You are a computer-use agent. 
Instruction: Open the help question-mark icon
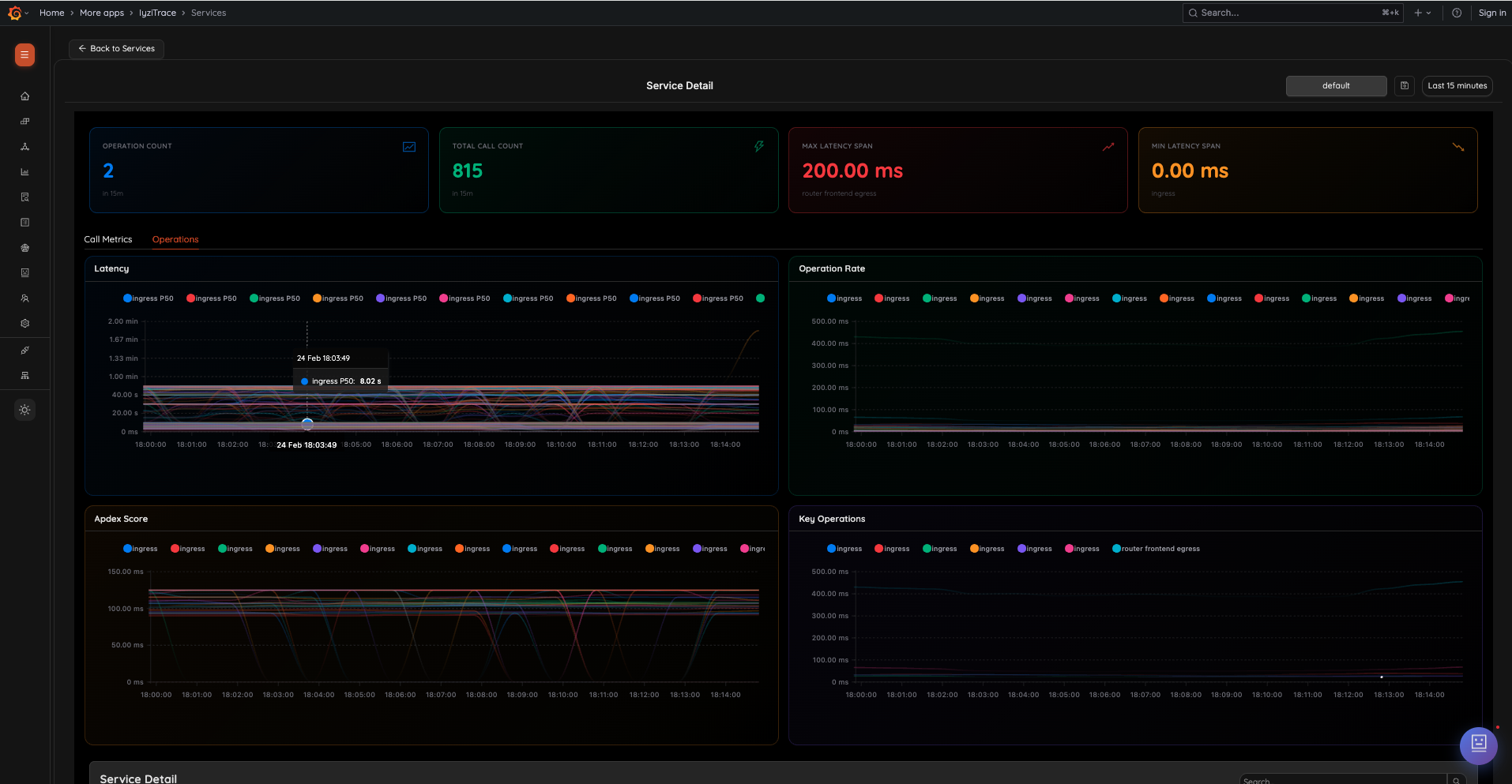(x=1457, y=13)
